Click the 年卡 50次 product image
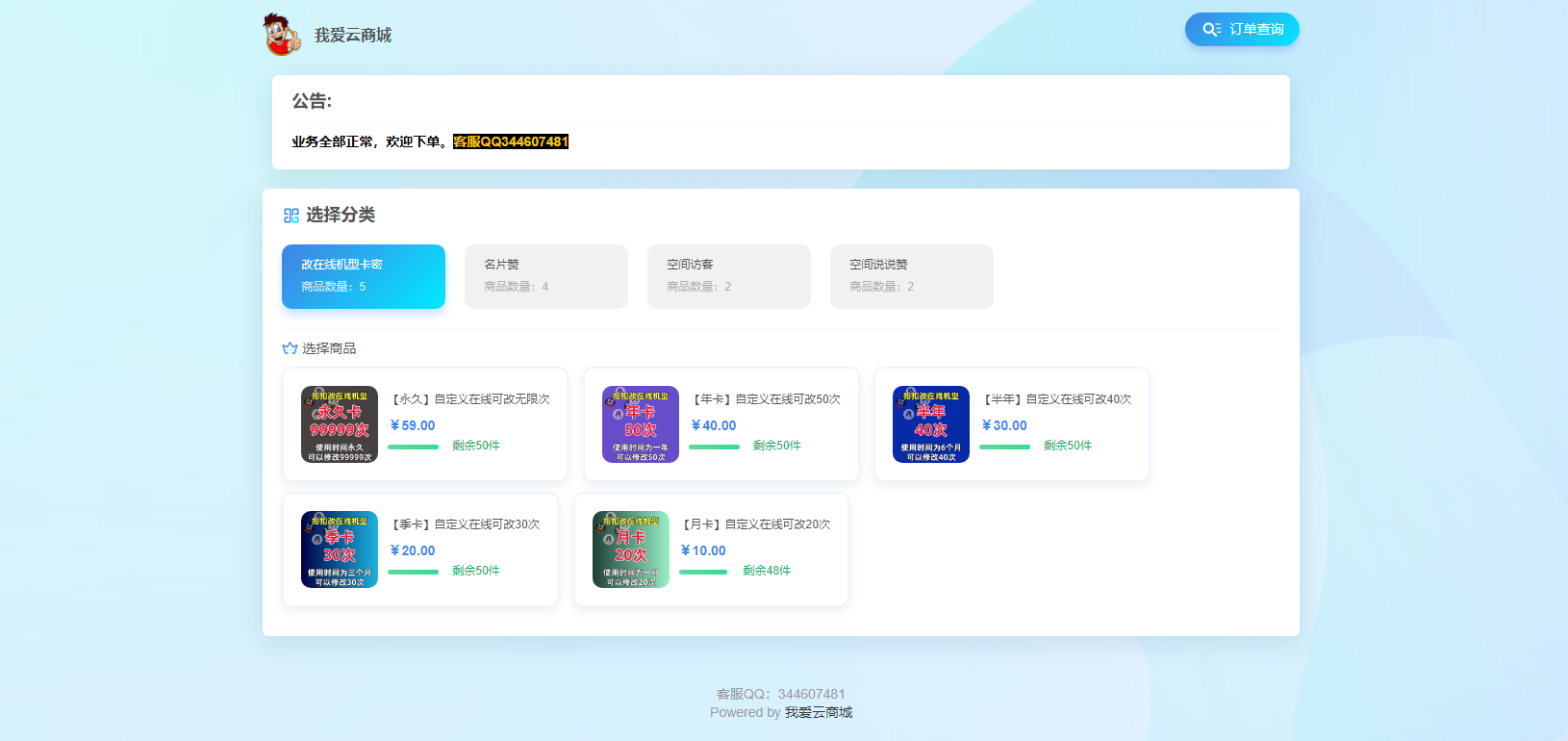 [641, 424]
